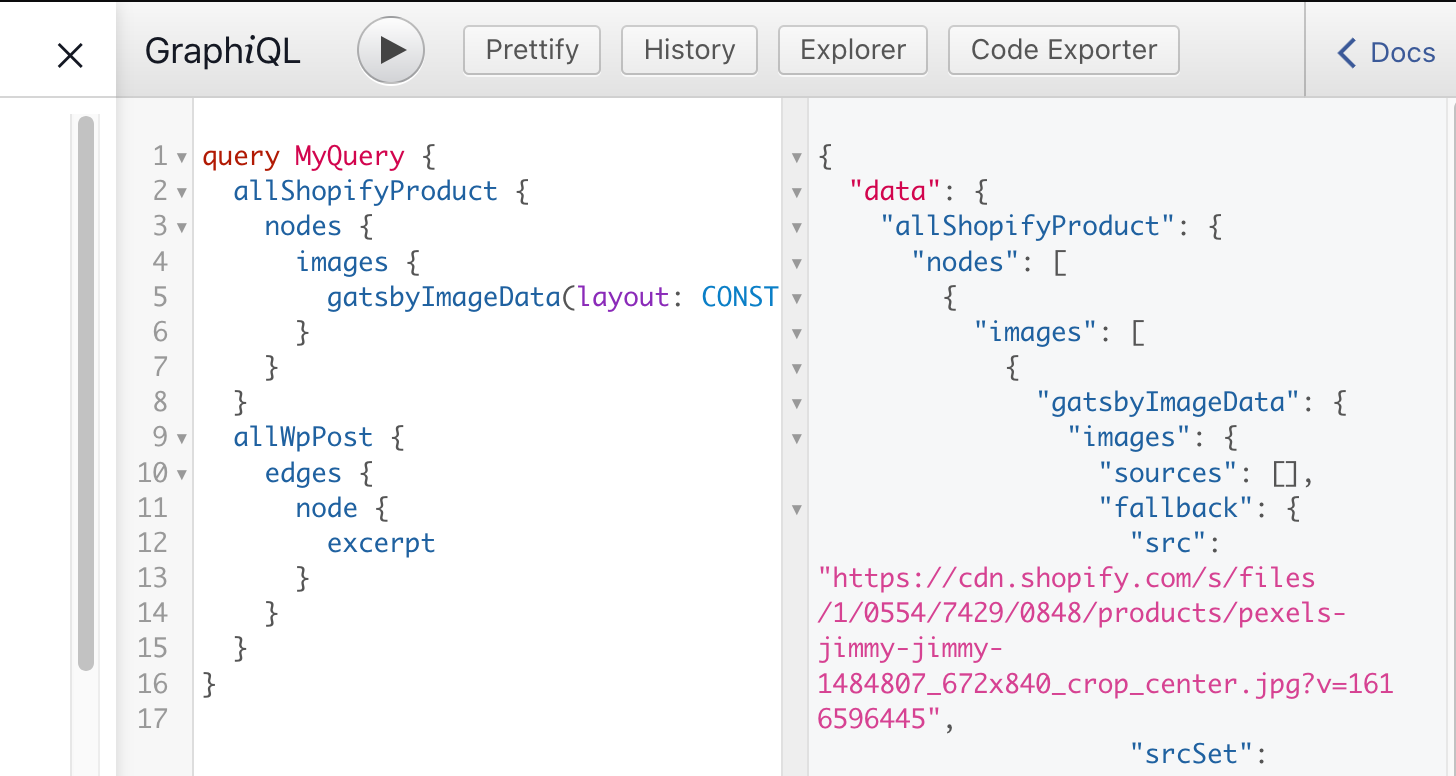Click the allWpPost field in the editor
Screen dimensions: 1456x776
(x=303, y=437)
